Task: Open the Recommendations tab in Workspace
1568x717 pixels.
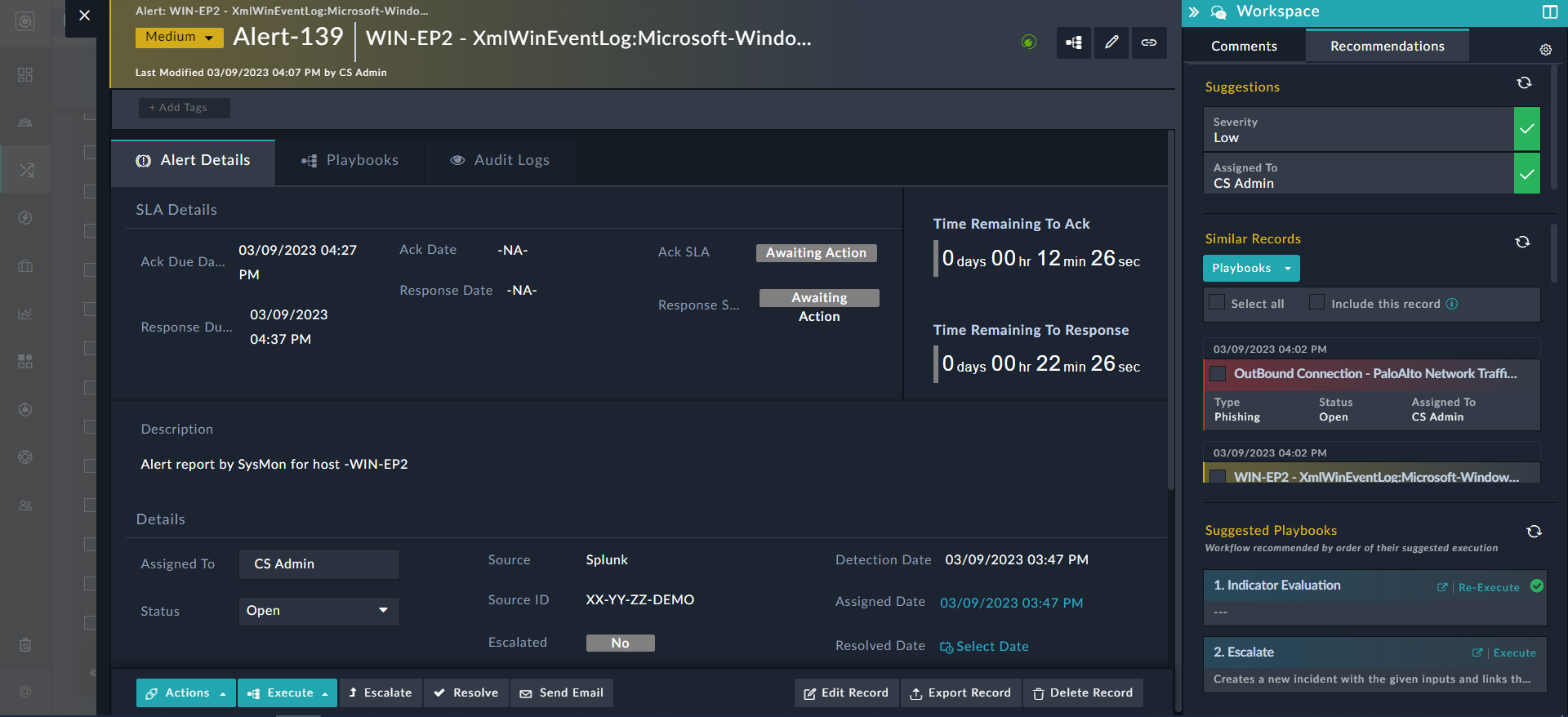Action: [1387, 46]
